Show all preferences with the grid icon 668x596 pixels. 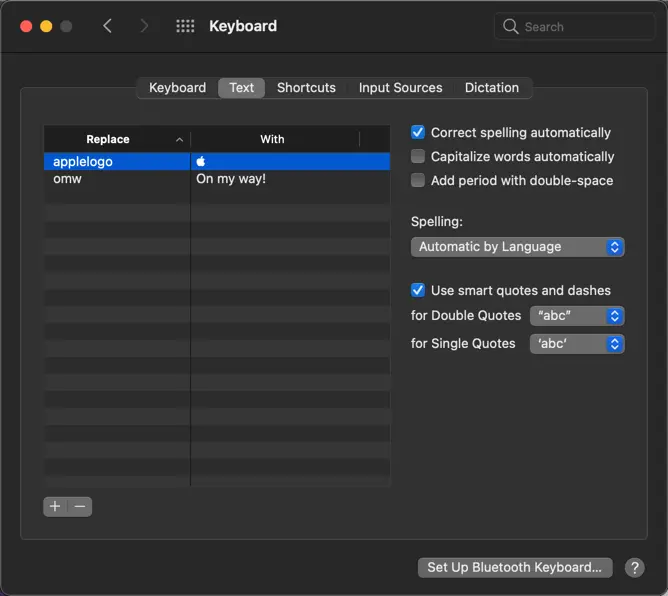click(x=185, y=26)
